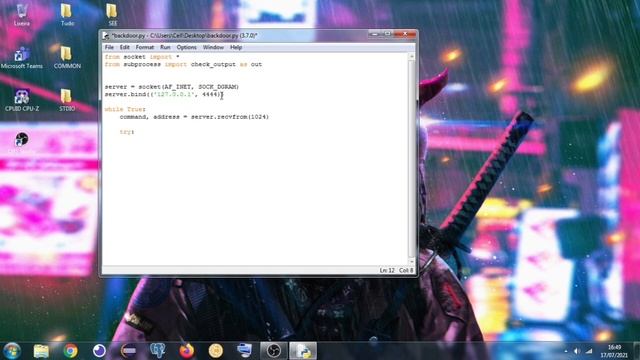Select the SEE folder on desktop
This screenshot has height=360, width=640.
click(x=112, y=15)
